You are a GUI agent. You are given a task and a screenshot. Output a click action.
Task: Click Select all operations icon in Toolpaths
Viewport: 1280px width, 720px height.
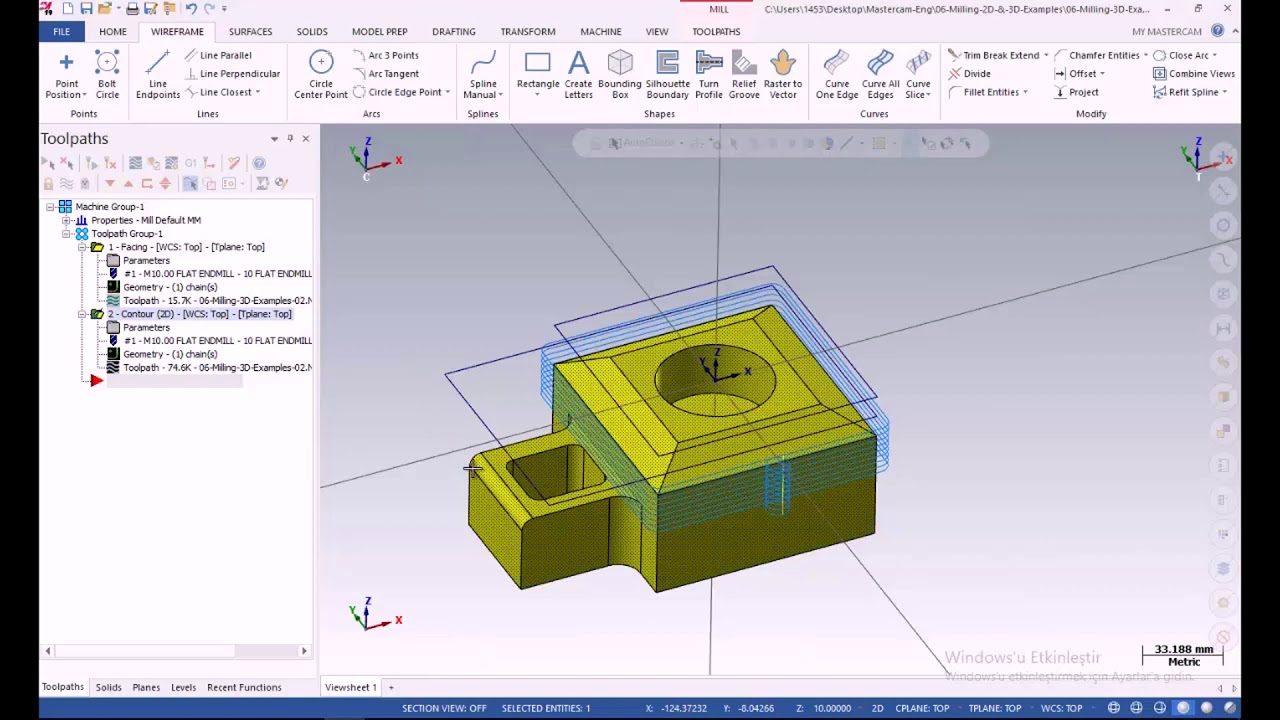[x=48, y=163]
